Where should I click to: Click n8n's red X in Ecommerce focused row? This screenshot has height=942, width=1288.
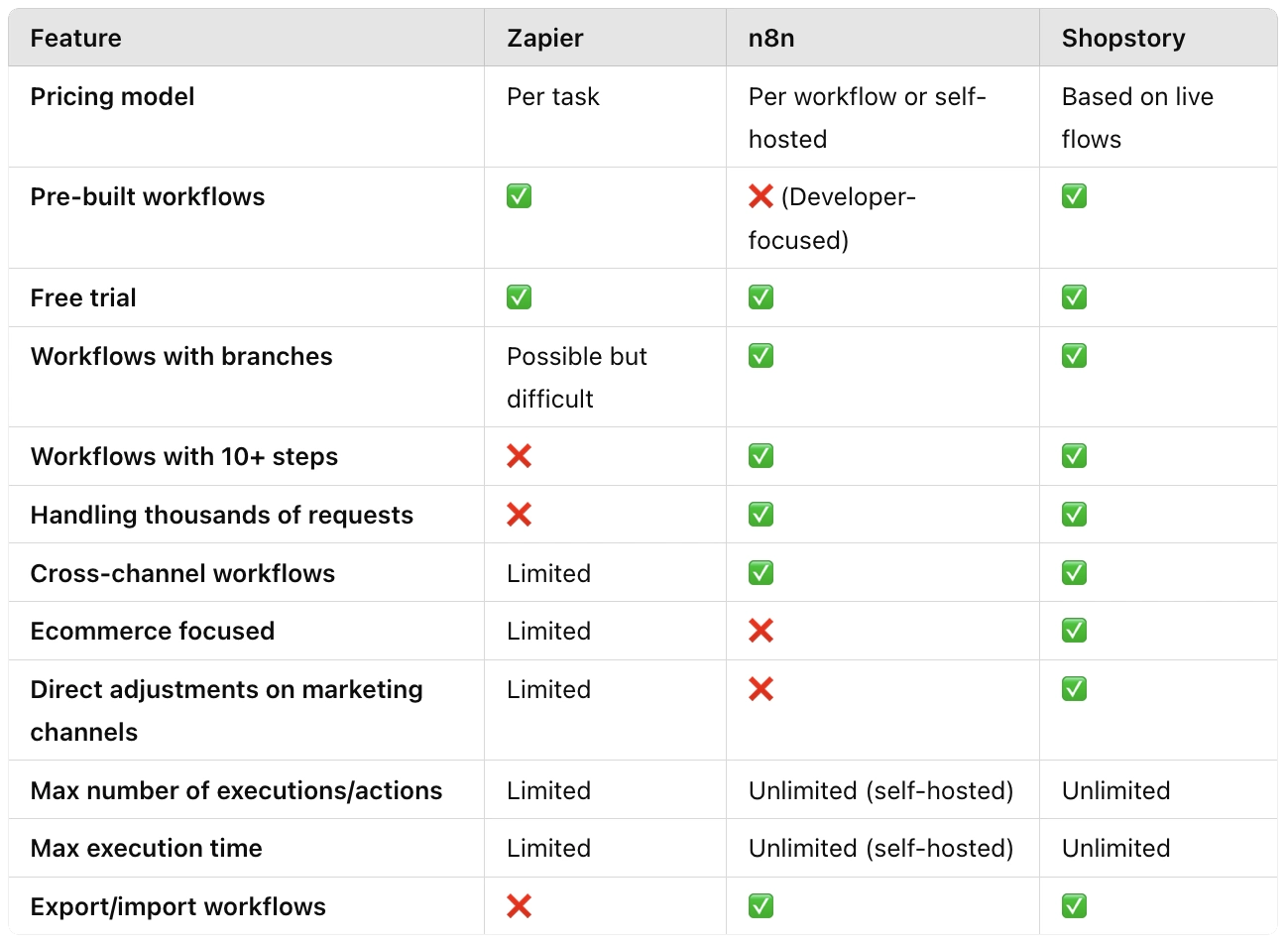(x=761, y=631)
